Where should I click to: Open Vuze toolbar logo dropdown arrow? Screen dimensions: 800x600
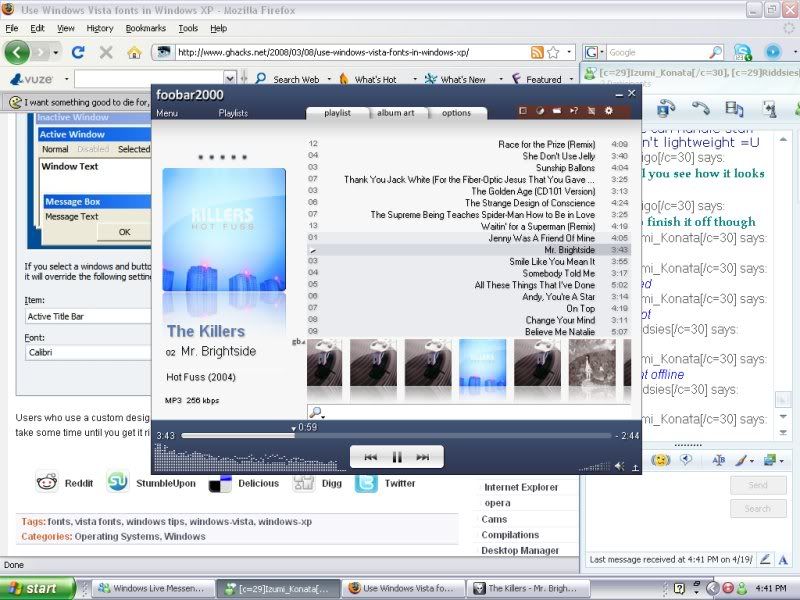[x=66, y=79]
